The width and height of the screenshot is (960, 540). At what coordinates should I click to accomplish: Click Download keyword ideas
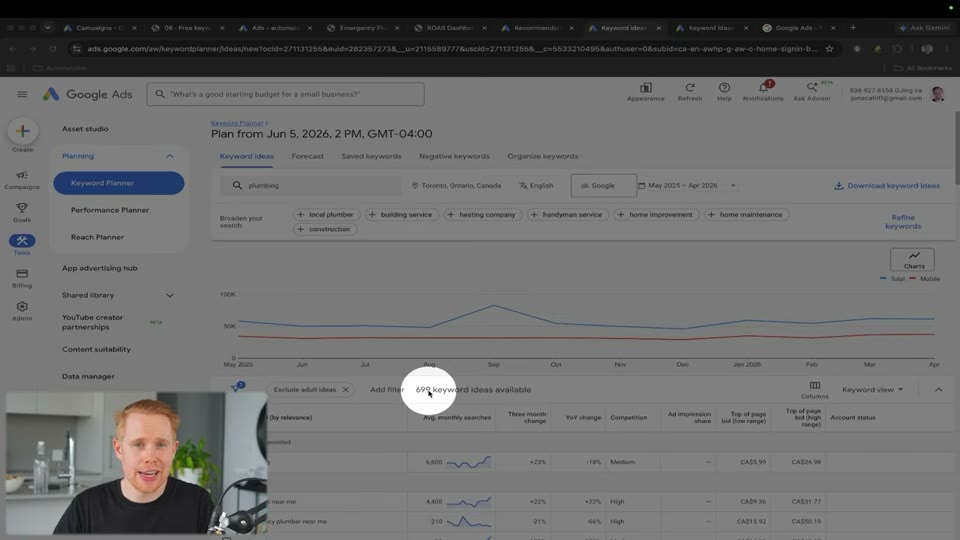tap(887, 186)
